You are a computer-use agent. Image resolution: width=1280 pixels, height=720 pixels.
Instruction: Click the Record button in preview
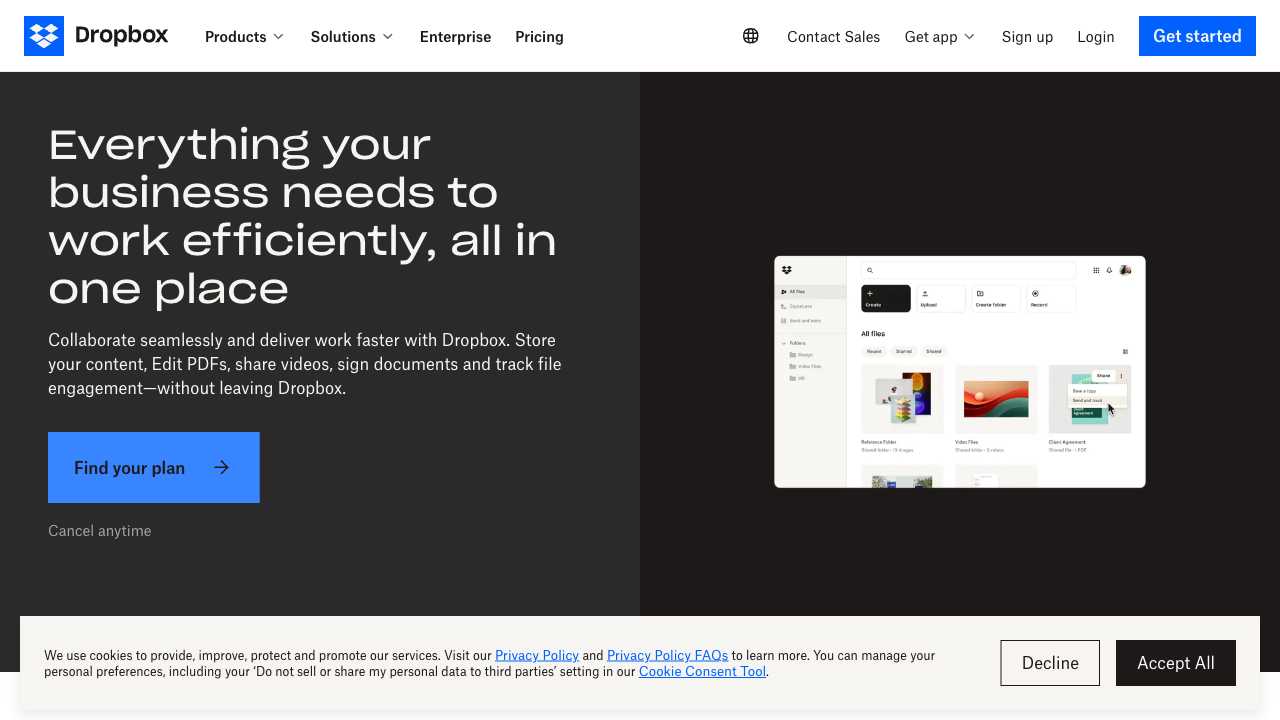point(1051,298)
